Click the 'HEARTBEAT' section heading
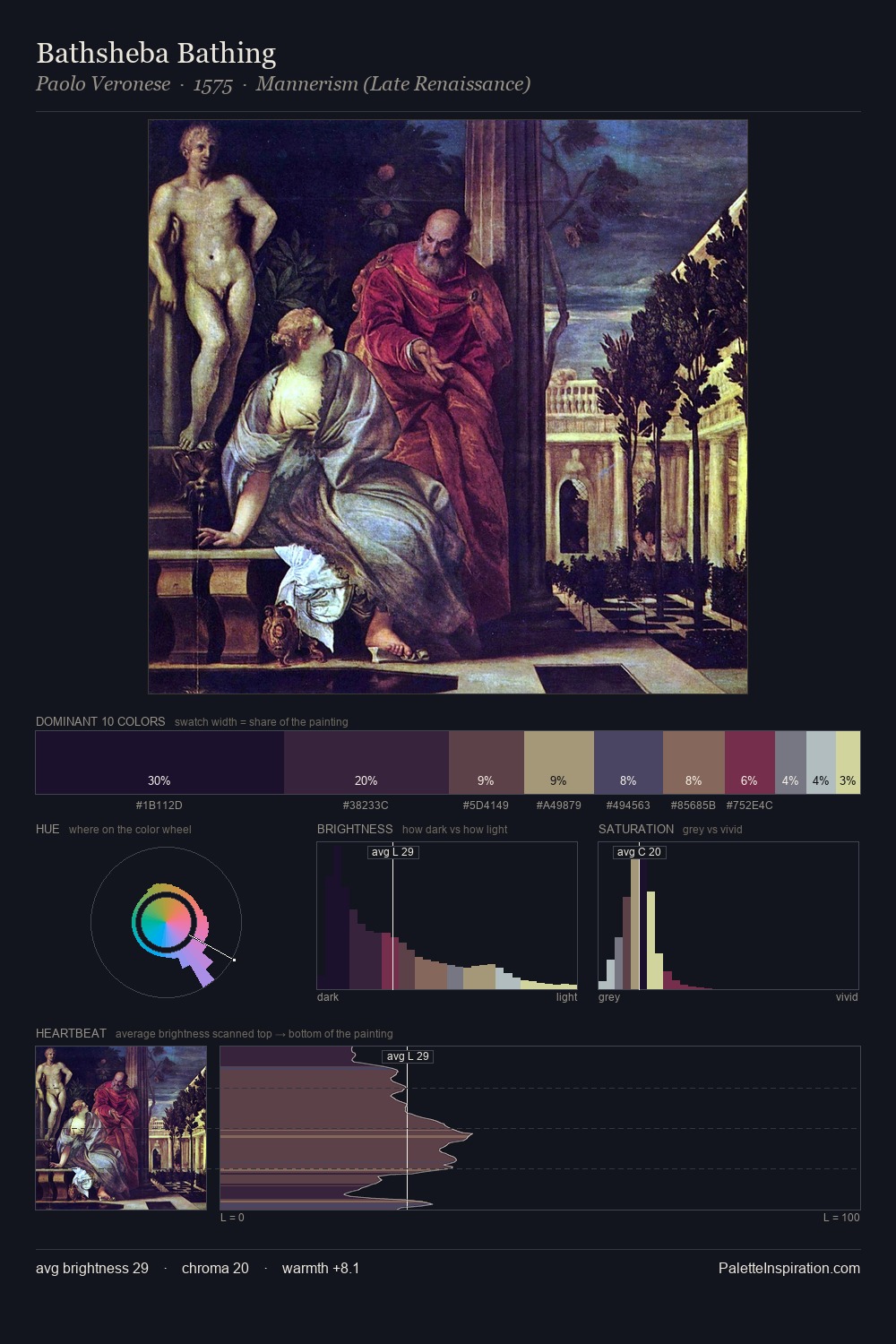This screenshot has height=1344, width=896. 71,1033
